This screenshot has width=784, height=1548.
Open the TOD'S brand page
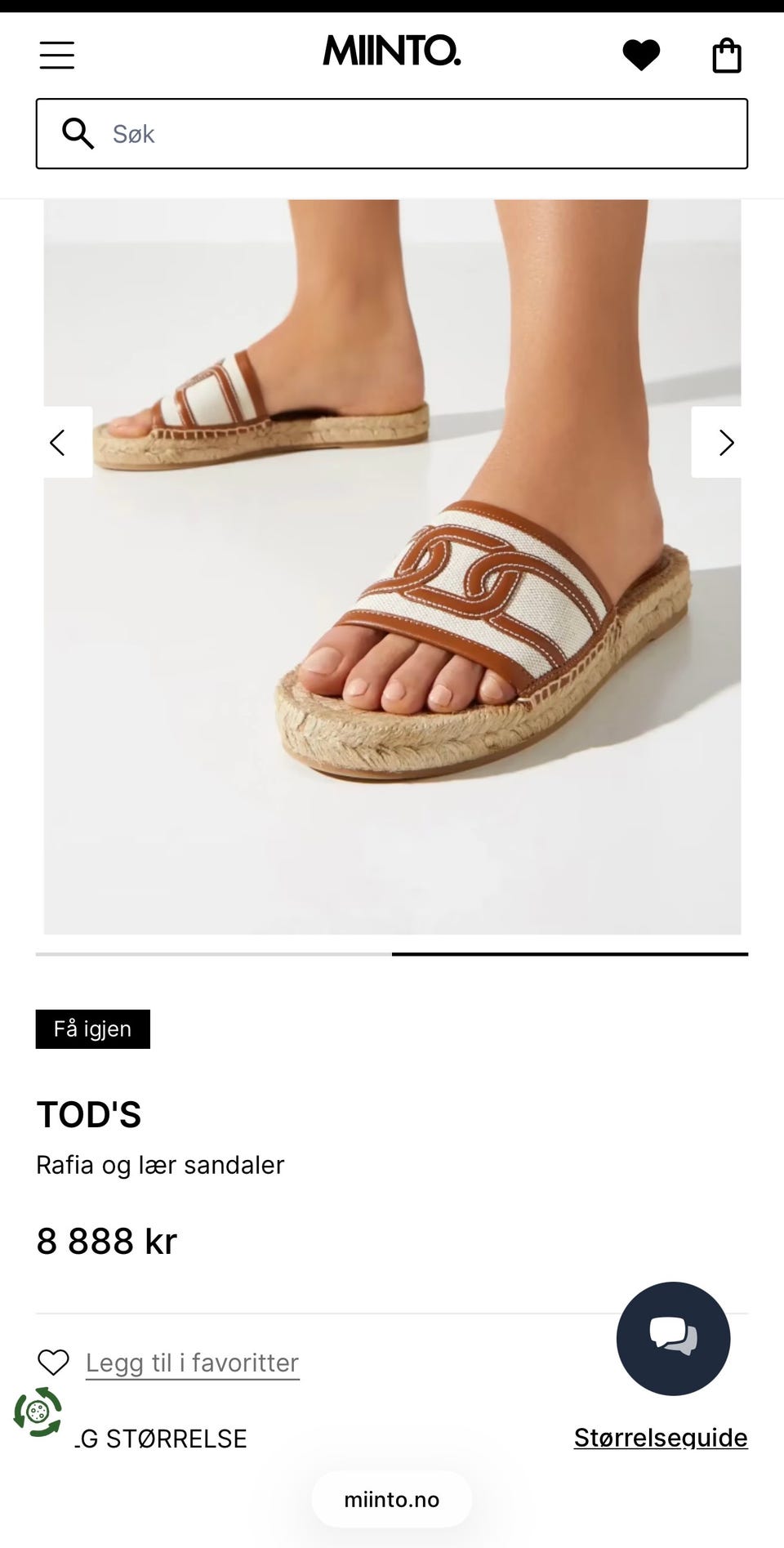point(89,1114)
